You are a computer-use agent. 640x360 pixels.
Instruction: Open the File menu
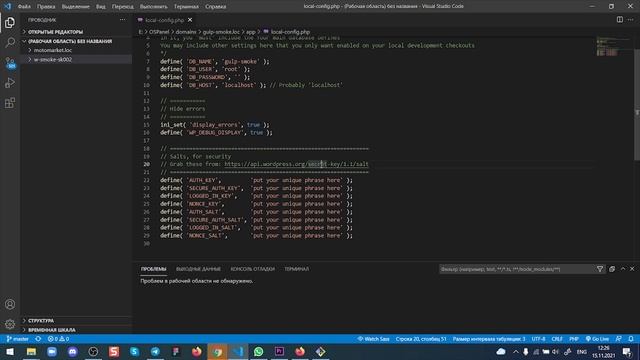click(24, 6)
